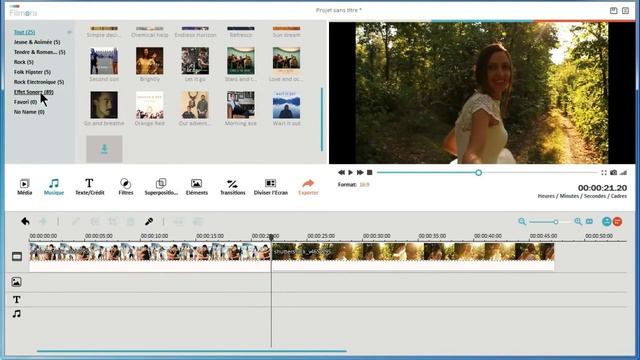Select the first video clip on timeline
Screen dimensions: 640x360
pos(149,256)
